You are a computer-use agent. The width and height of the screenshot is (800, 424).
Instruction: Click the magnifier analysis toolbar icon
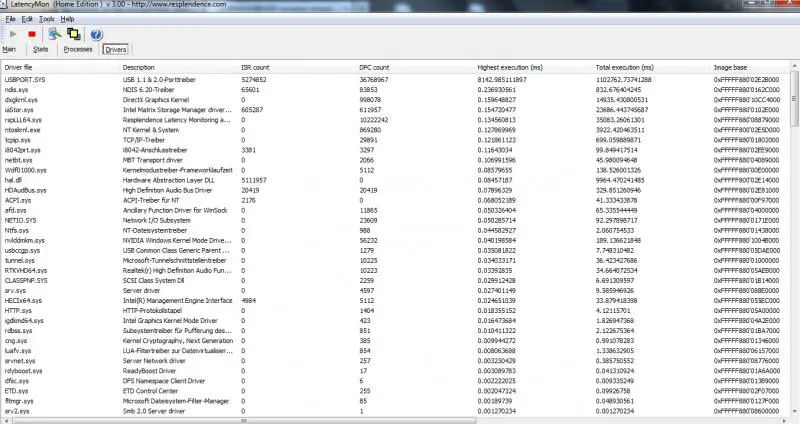[53, 34]
